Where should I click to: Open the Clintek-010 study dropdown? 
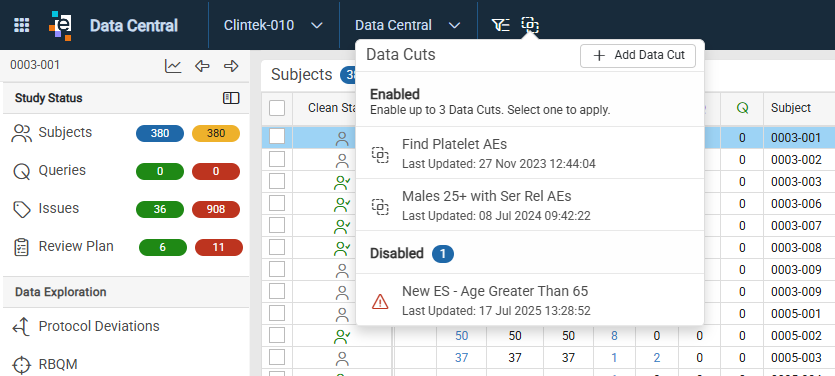coord(273,25)
